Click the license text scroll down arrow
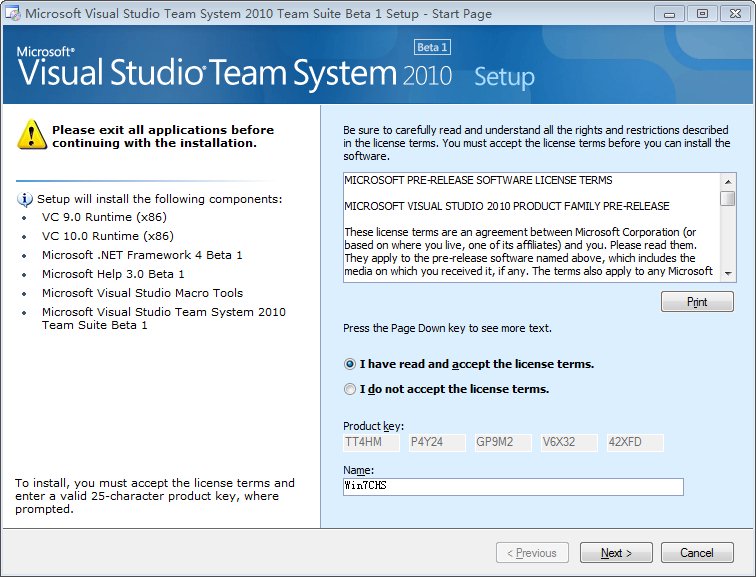Image resolution: width=756 pixels, height=577 pixels. tap(728, 273)
